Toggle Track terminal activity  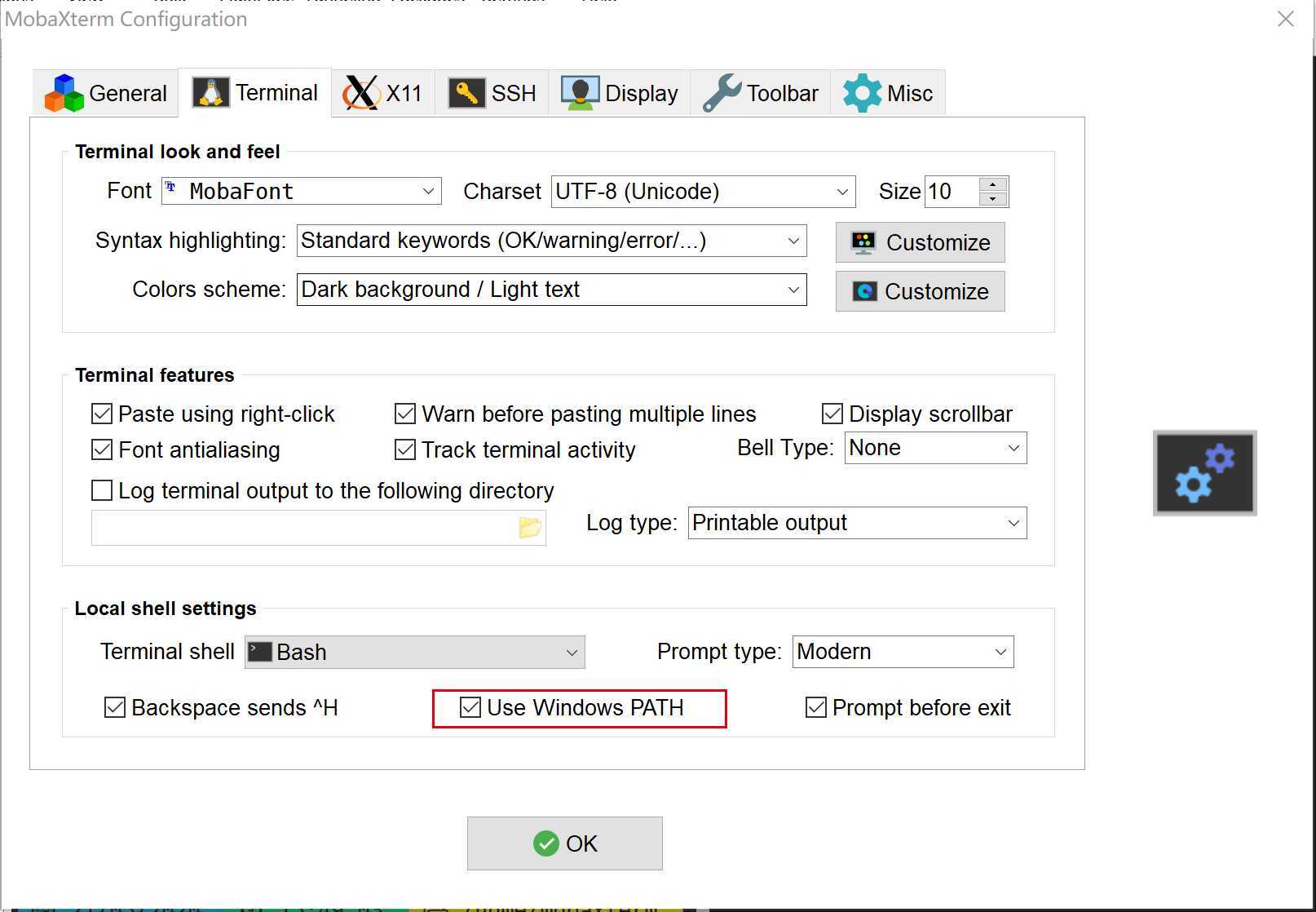click(x=405, y=449)
